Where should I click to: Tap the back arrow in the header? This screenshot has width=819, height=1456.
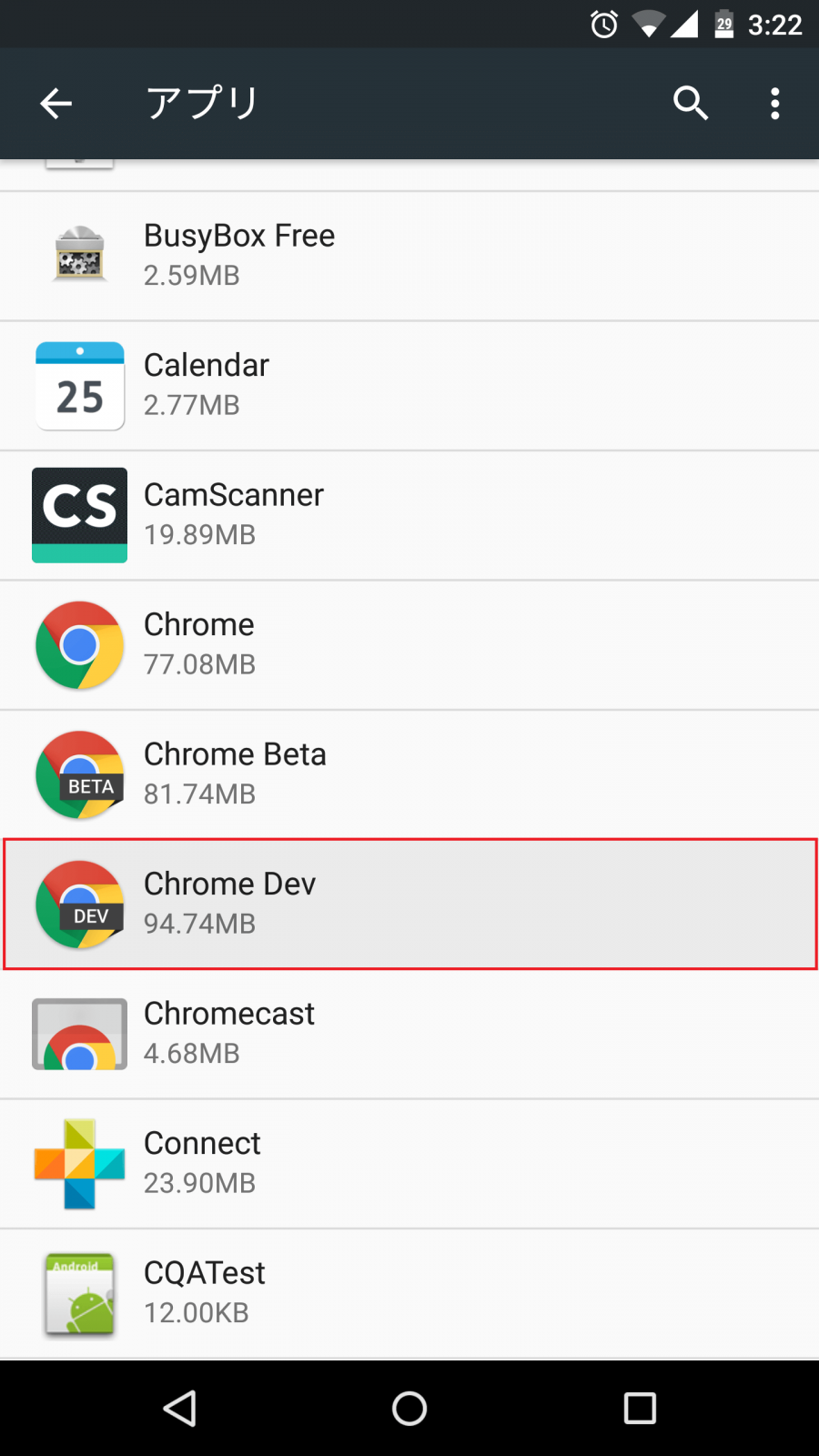(56, 104)
